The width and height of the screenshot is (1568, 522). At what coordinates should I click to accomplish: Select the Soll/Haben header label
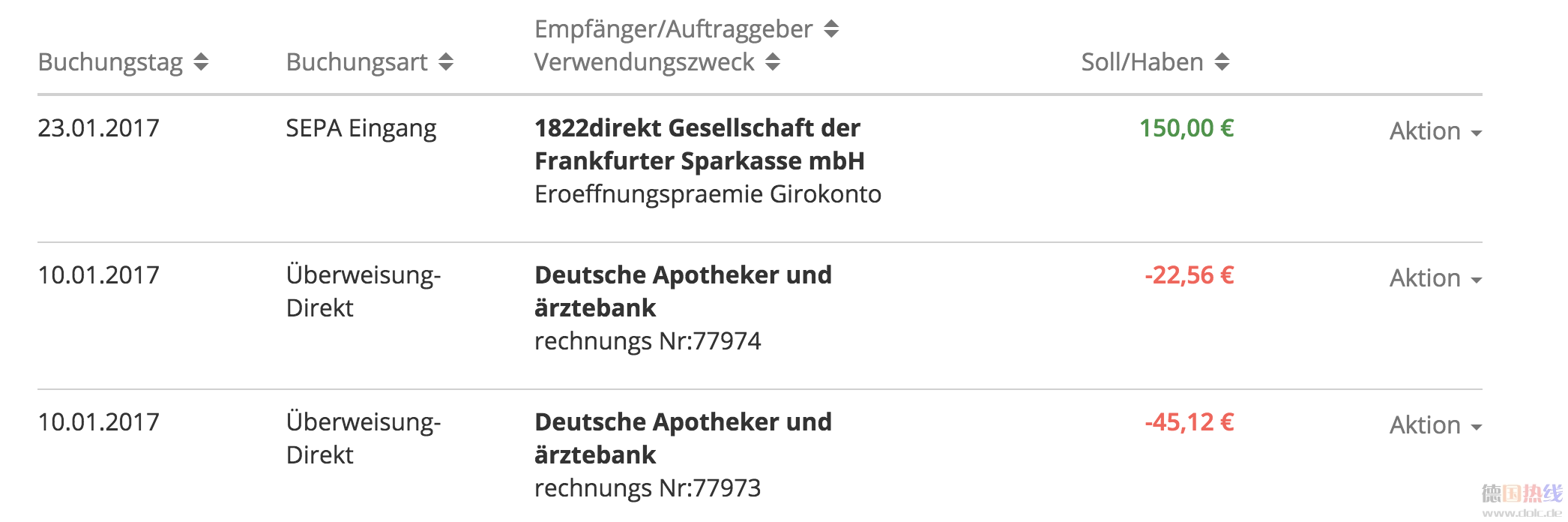coord(1142,62)
